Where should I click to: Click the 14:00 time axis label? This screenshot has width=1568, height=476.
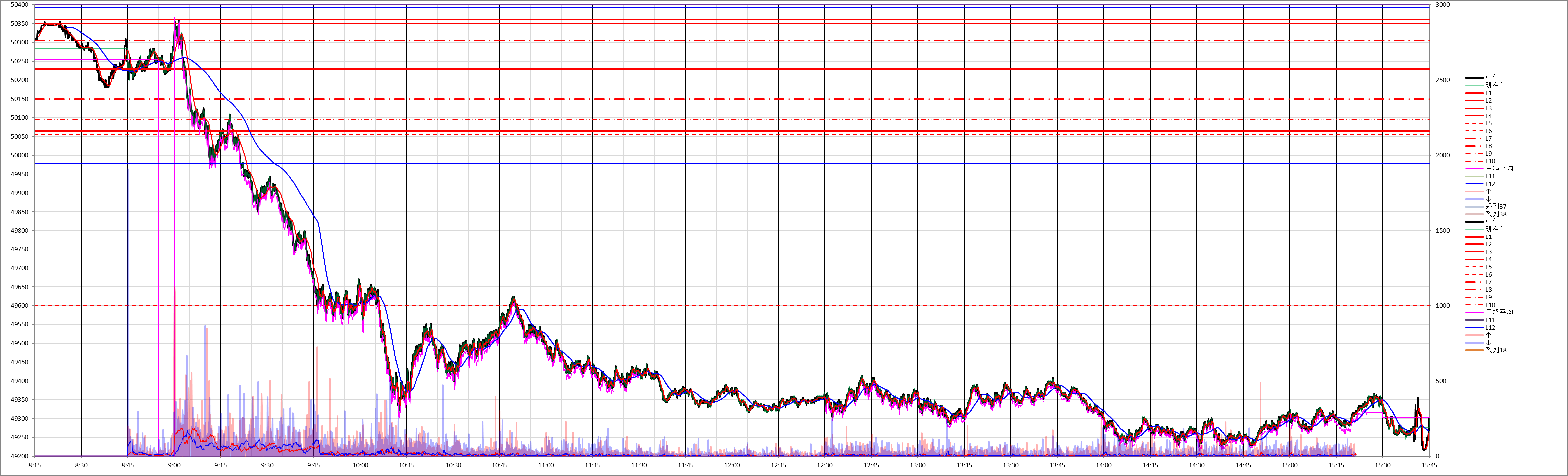point(1103,466)
